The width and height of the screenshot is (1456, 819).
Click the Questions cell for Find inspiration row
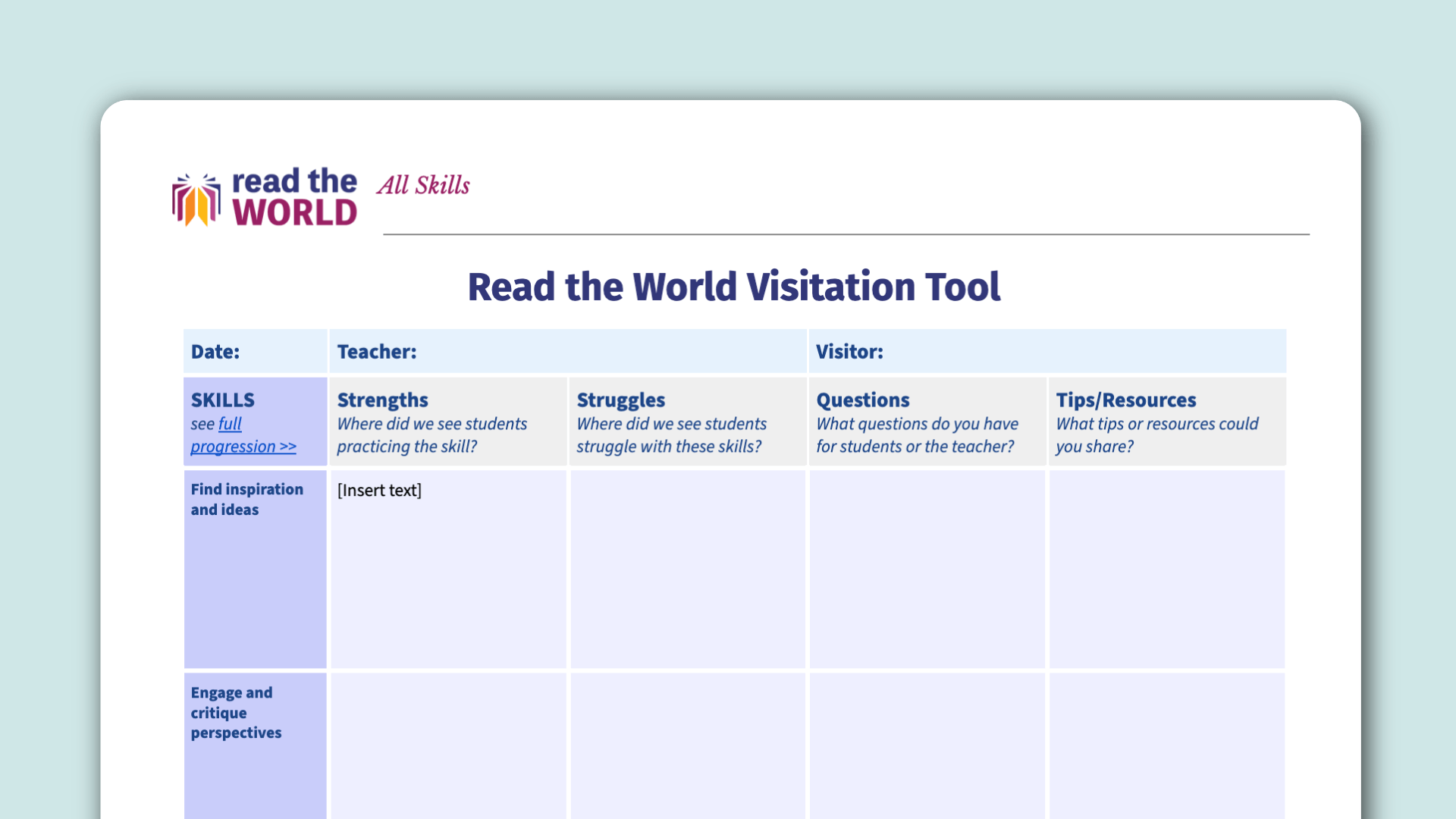927,569
